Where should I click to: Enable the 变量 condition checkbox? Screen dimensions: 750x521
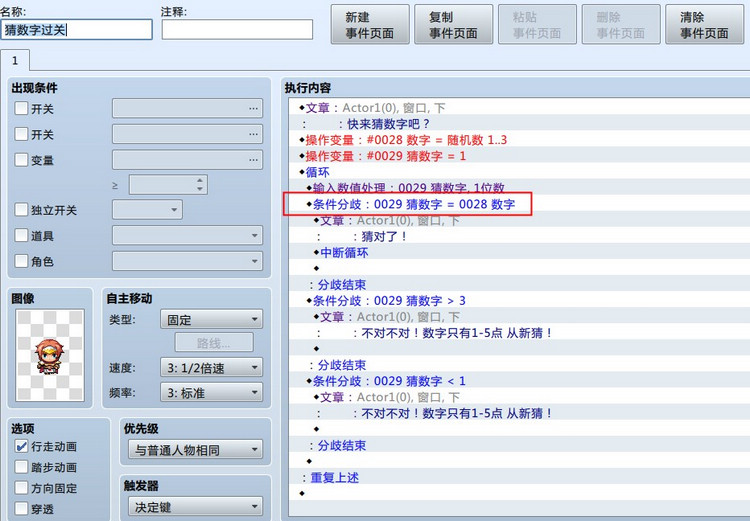21,160
